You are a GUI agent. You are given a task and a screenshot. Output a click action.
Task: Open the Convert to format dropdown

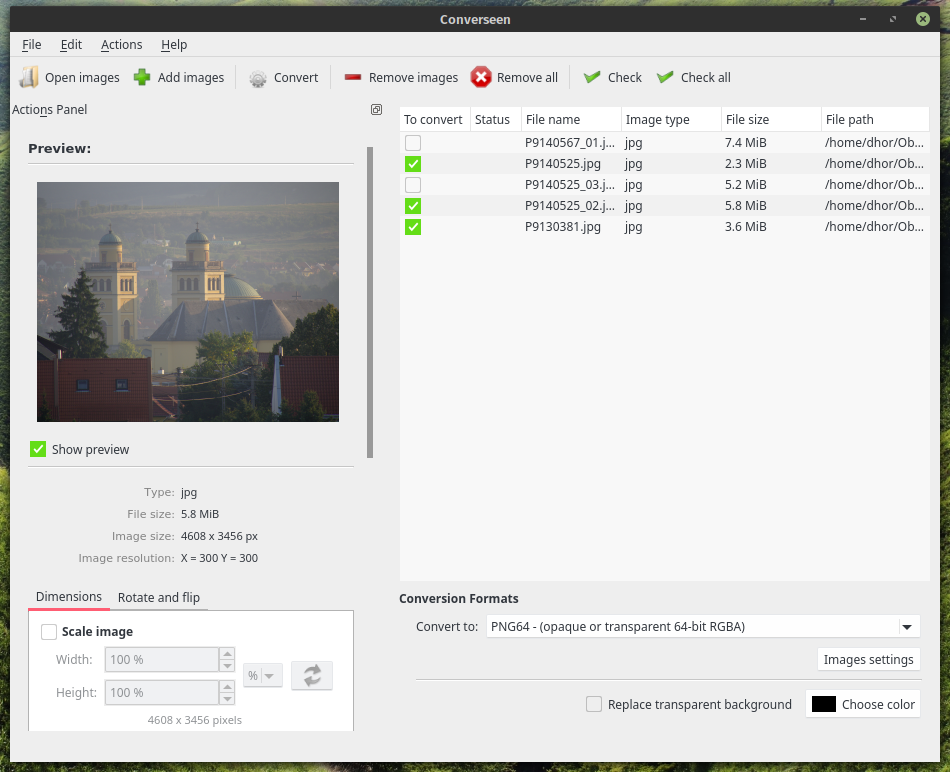pos(703,627)
